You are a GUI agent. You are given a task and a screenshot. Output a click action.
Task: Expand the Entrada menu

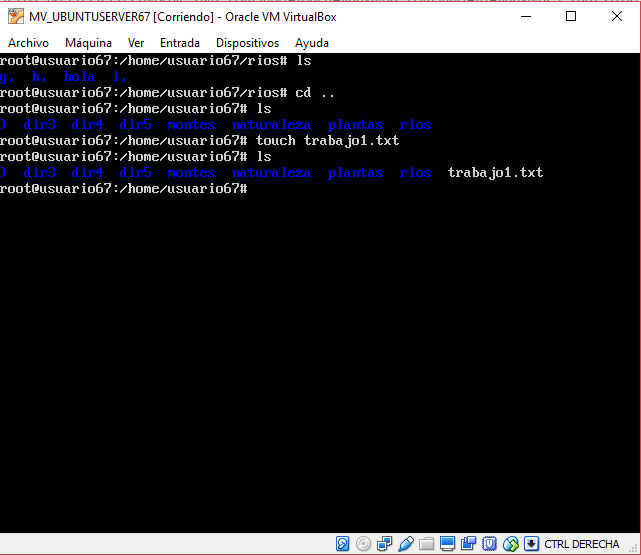pos(180,43)
